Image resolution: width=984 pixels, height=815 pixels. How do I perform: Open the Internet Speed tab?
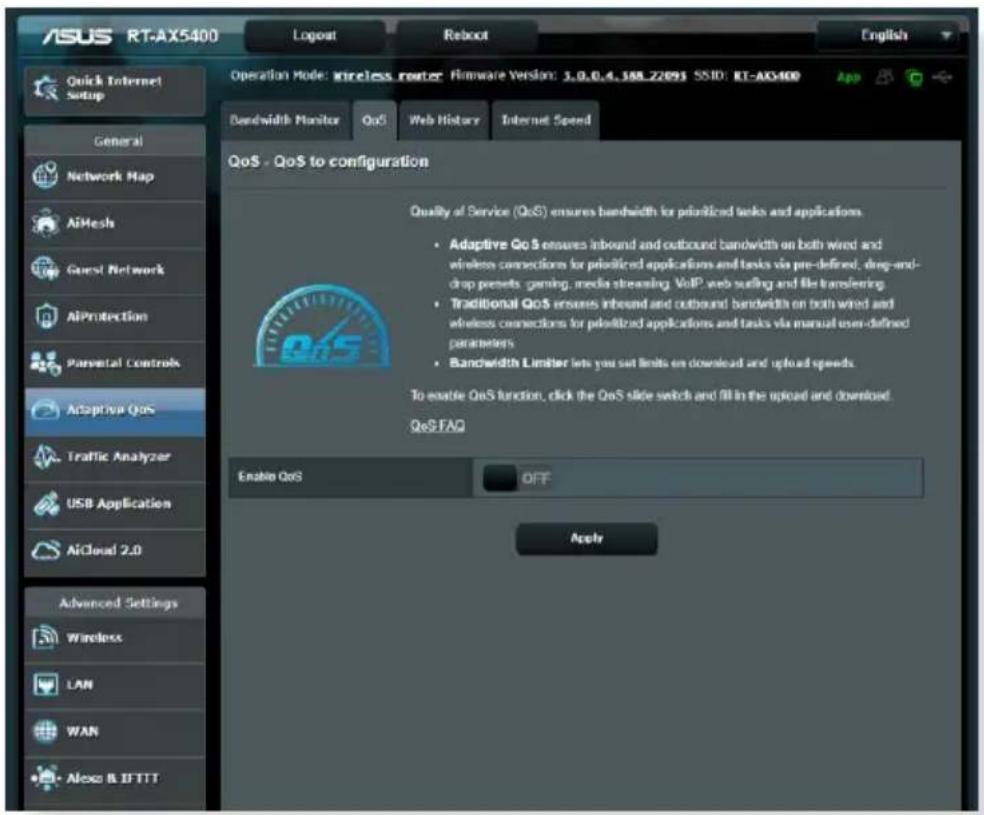546,120
